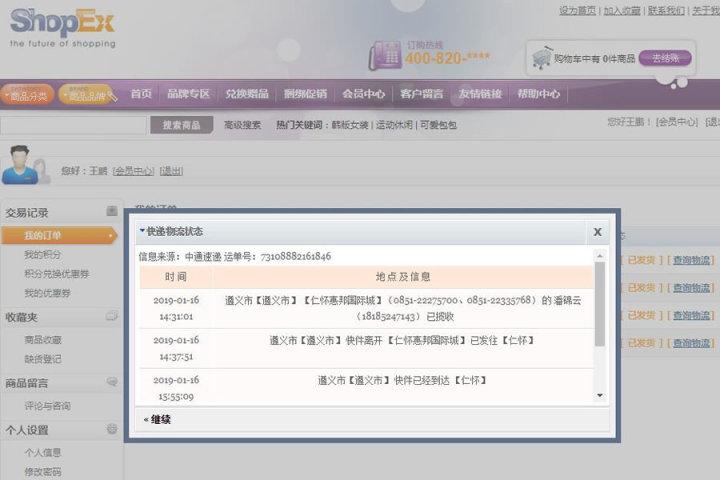Go to 品牌专区 in the navigation bar
This screenshot has height=480, width=720.
(188, 94)
